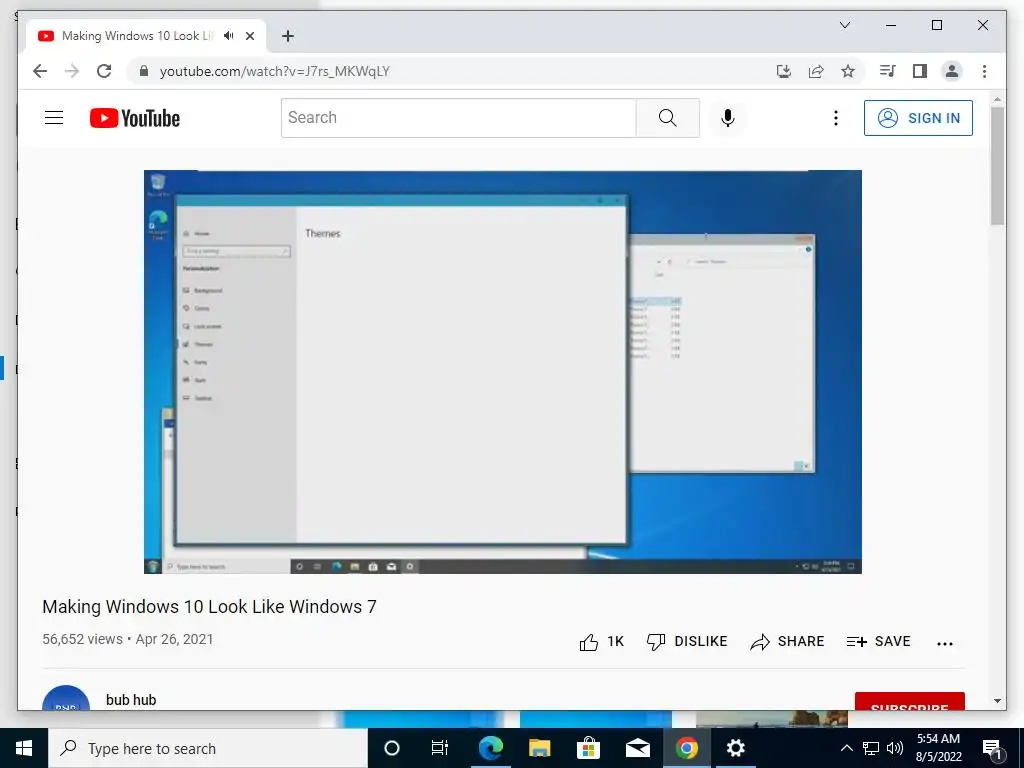Open YouTube settings three-dot menu

pos(835,118)
